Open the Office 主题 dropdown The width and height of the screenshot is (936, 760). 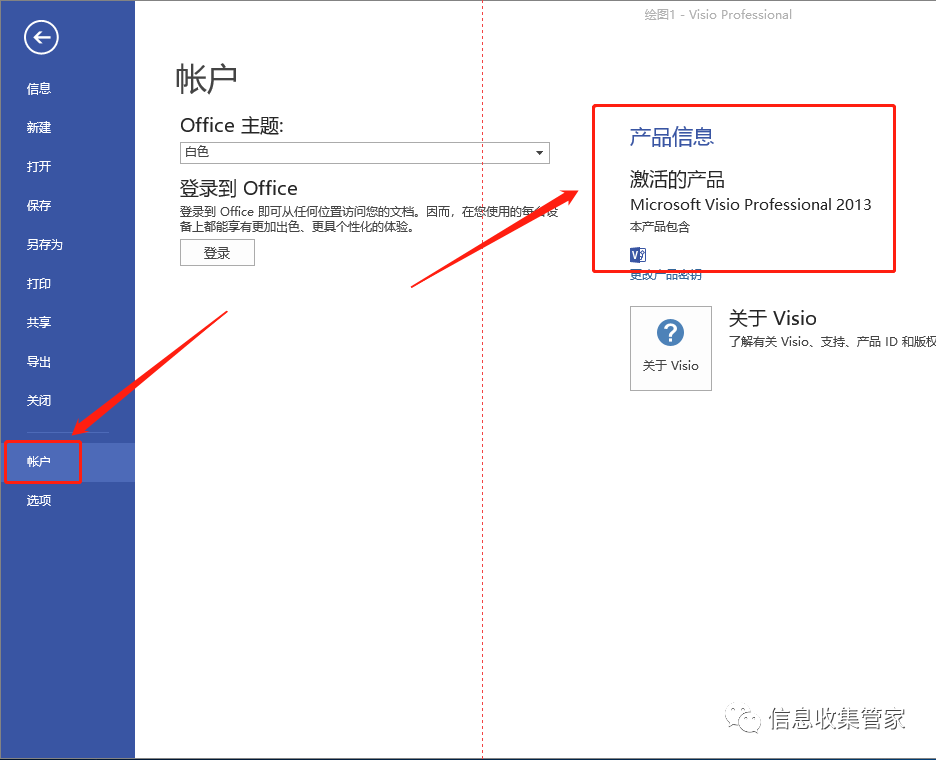pyautogui.click(x=364, y=153)
